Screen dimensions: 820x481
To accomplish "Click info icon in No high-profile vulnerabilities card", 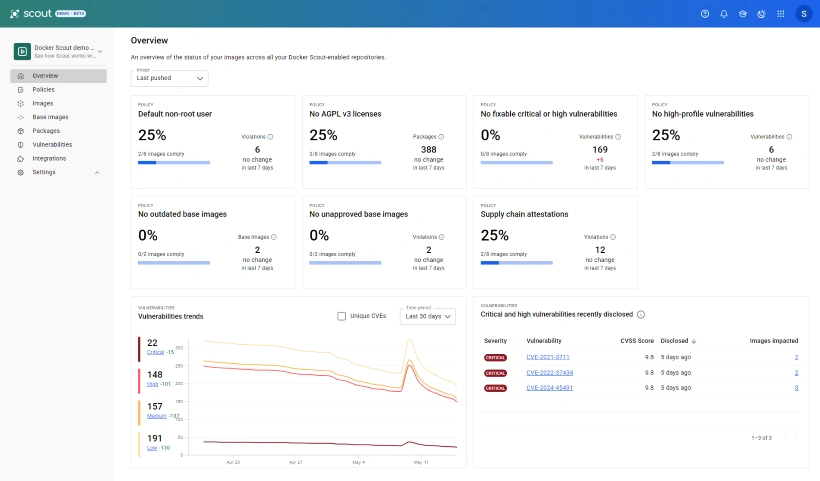I will point(789,137).
